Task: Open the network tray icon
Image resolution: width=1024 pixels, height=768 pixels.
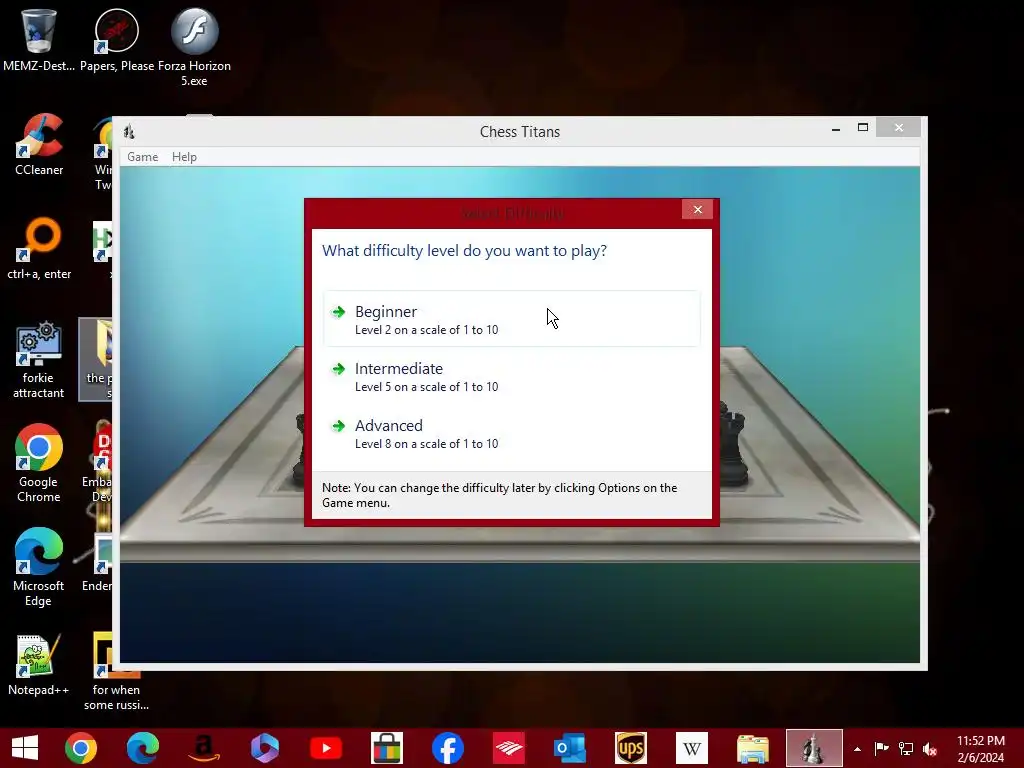Action: 906,748
